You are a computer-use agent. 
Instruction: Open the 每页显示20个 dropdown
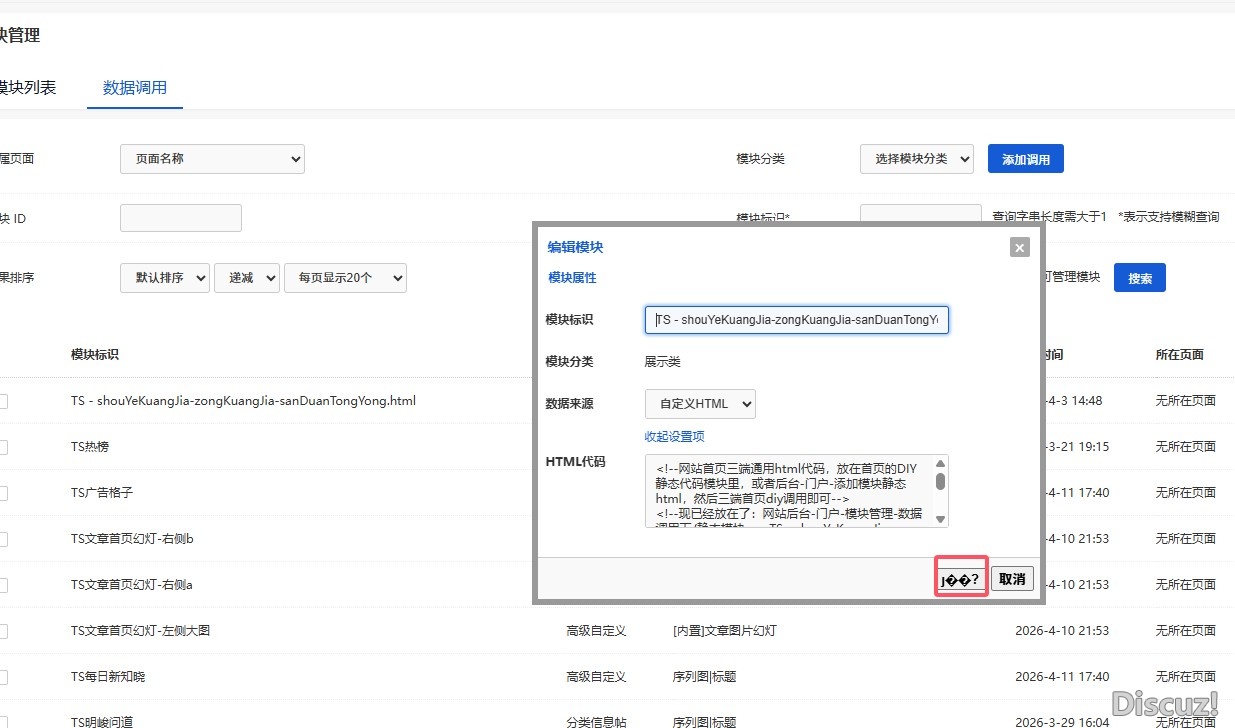coord(345,278)
